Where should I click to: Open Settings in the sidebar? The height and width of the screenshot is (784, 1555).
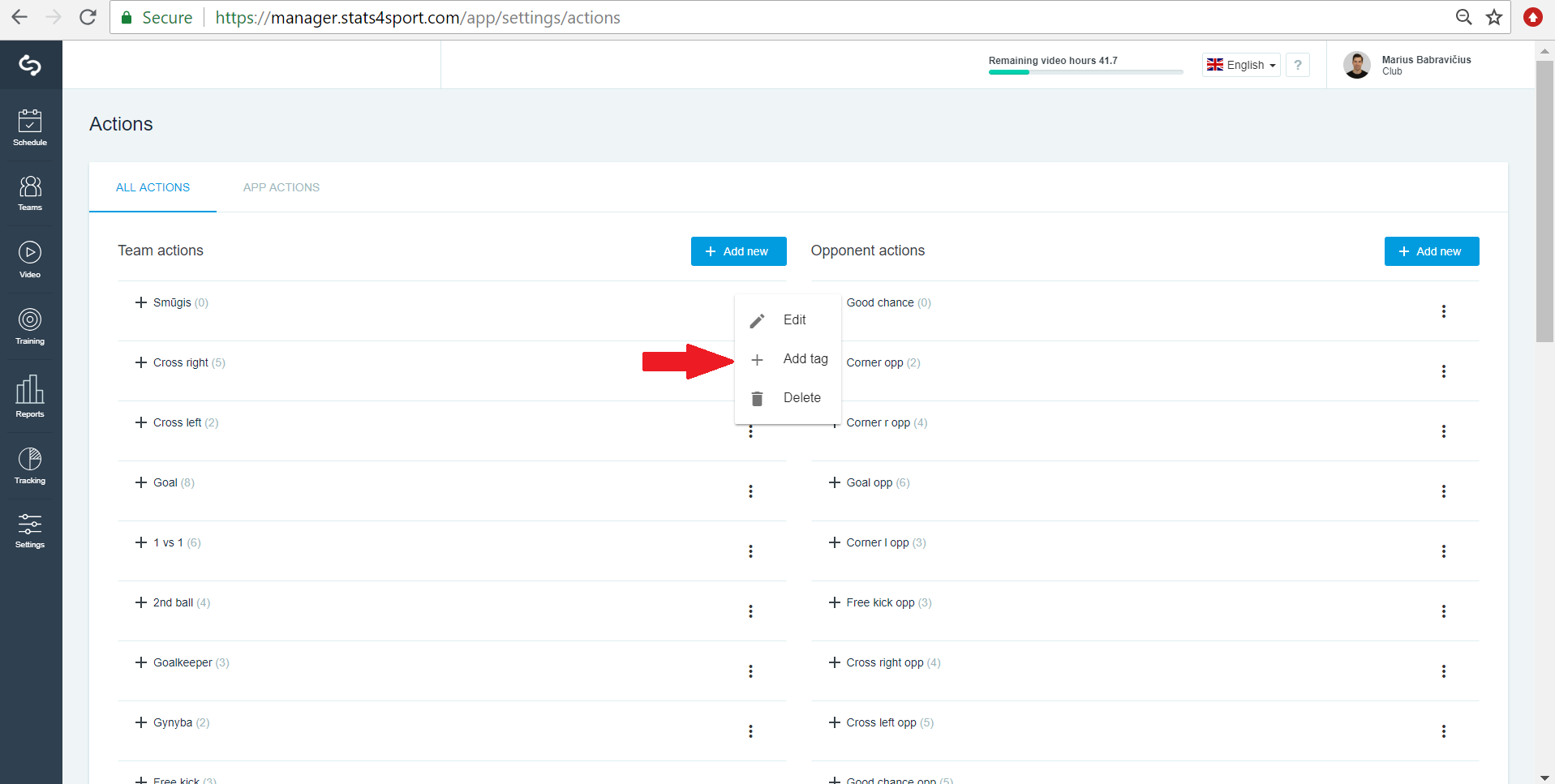click(30, 530)
